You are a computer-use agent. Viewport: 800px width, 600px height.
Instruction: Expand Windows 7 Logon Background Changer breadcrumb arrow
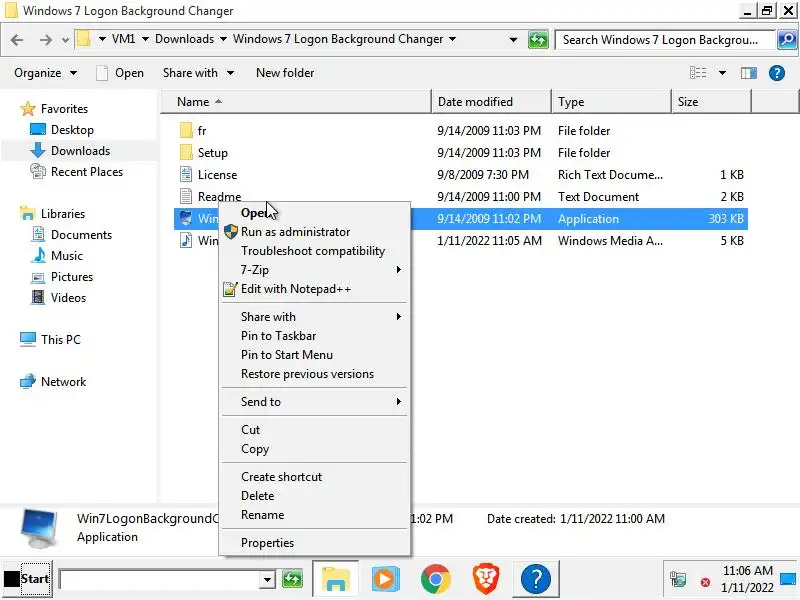[x=453, y=39]
